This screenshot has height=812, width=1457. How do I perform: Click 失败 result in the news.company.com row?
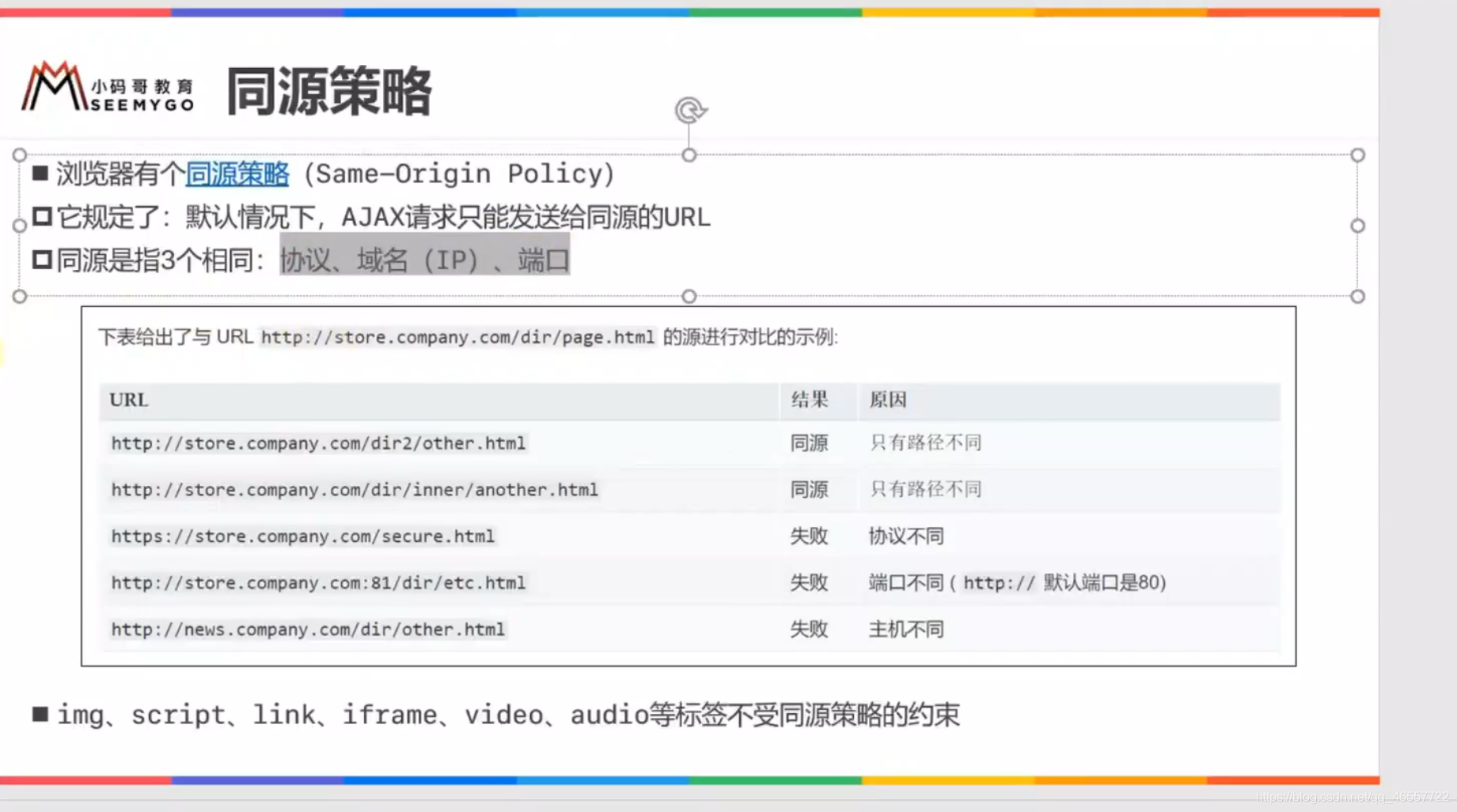coord(809,630)
